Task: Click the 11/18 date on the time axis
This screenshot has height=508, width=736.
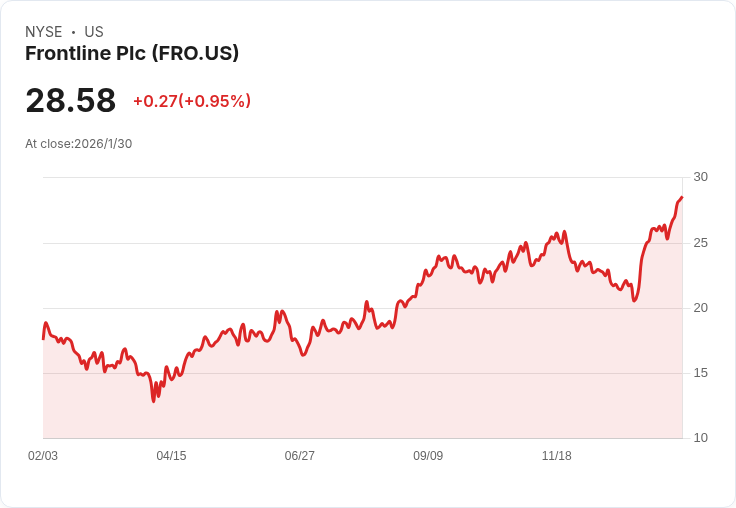Action: point(556,456)
